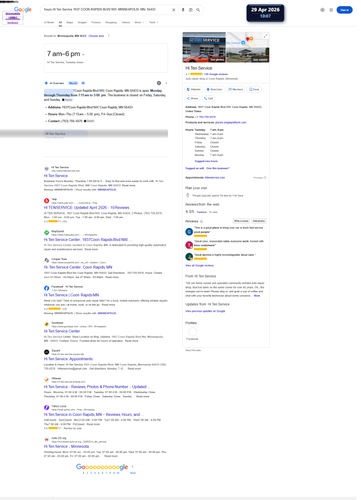Open MapQuest Hi Ten Service Center result
This screenshot has width=361, height=500.
pyautogui.click(x=88, y=240)
